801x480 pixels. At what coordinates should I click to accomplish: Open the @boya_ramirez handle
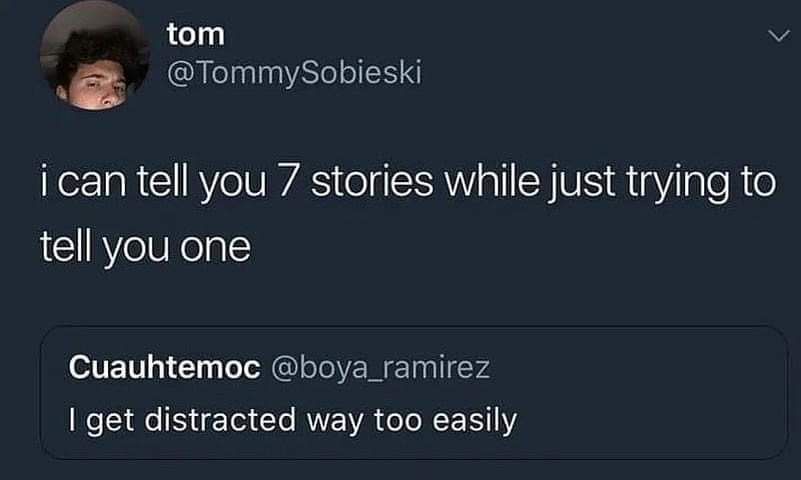click(381, 369)
